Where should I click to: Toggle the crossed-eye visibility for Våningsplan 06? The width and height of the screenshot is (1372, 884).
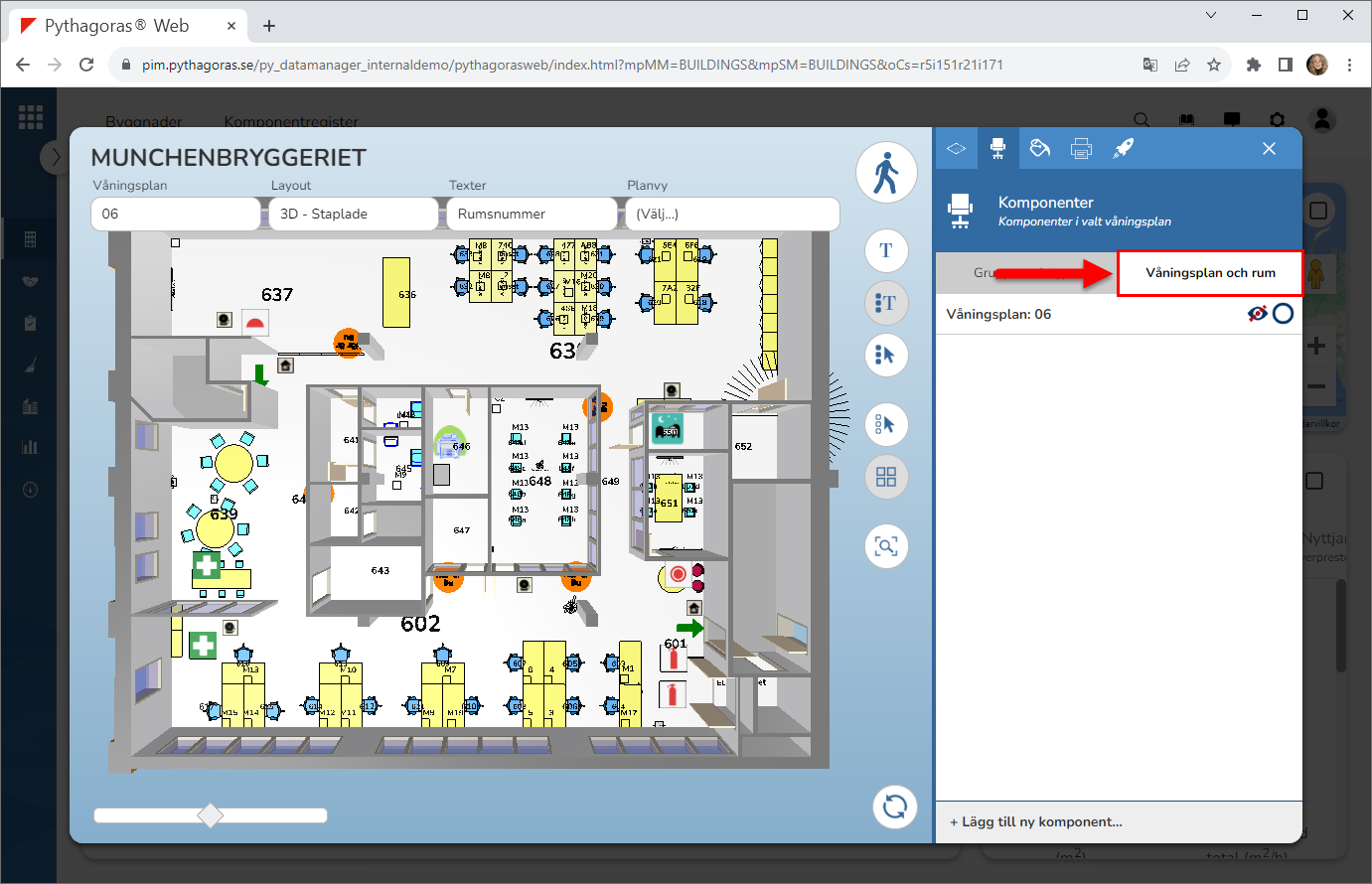(x=1257, y=314)
